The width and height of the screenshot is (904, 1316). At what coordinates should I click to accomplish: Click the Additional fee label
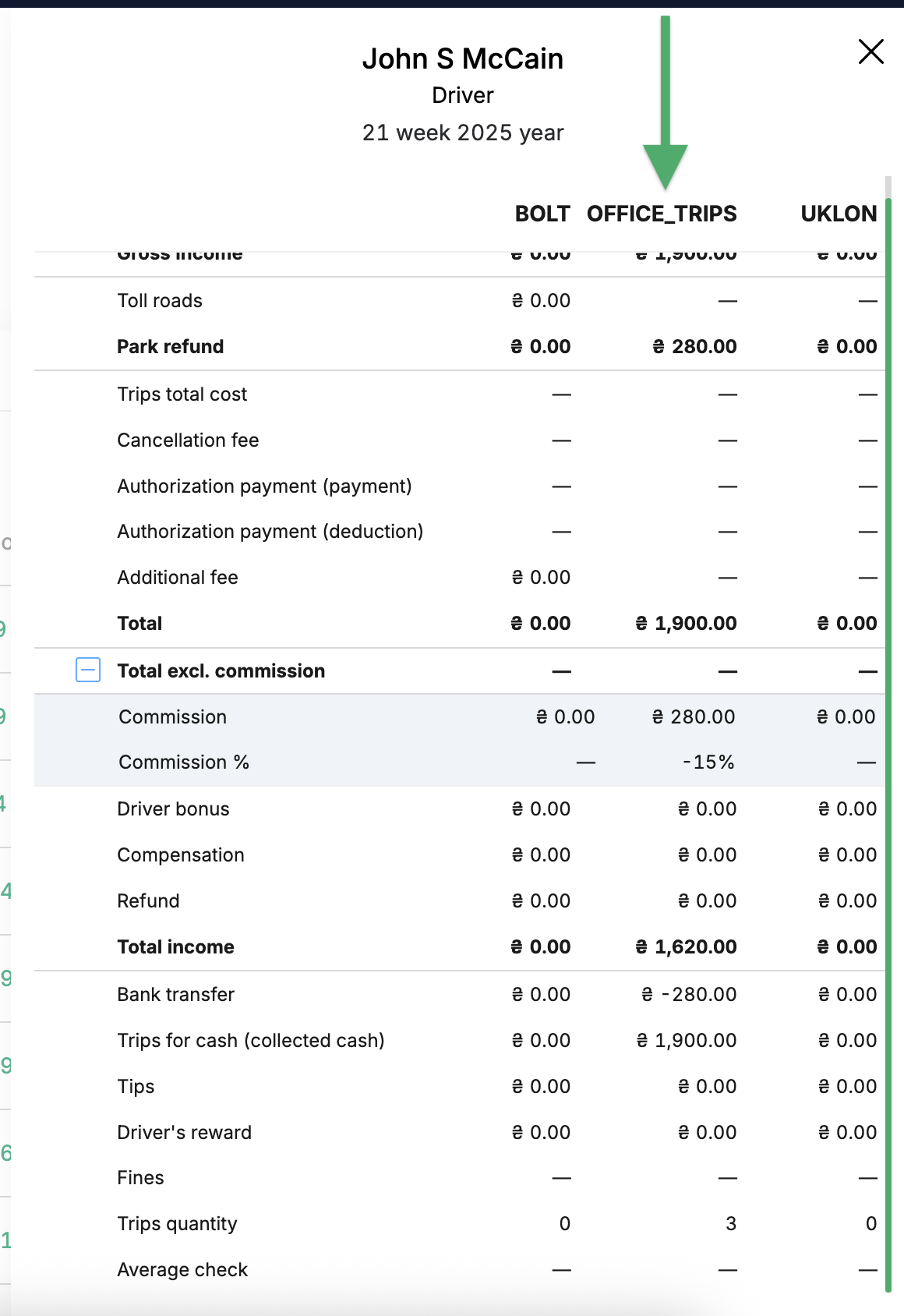point(178,578)
